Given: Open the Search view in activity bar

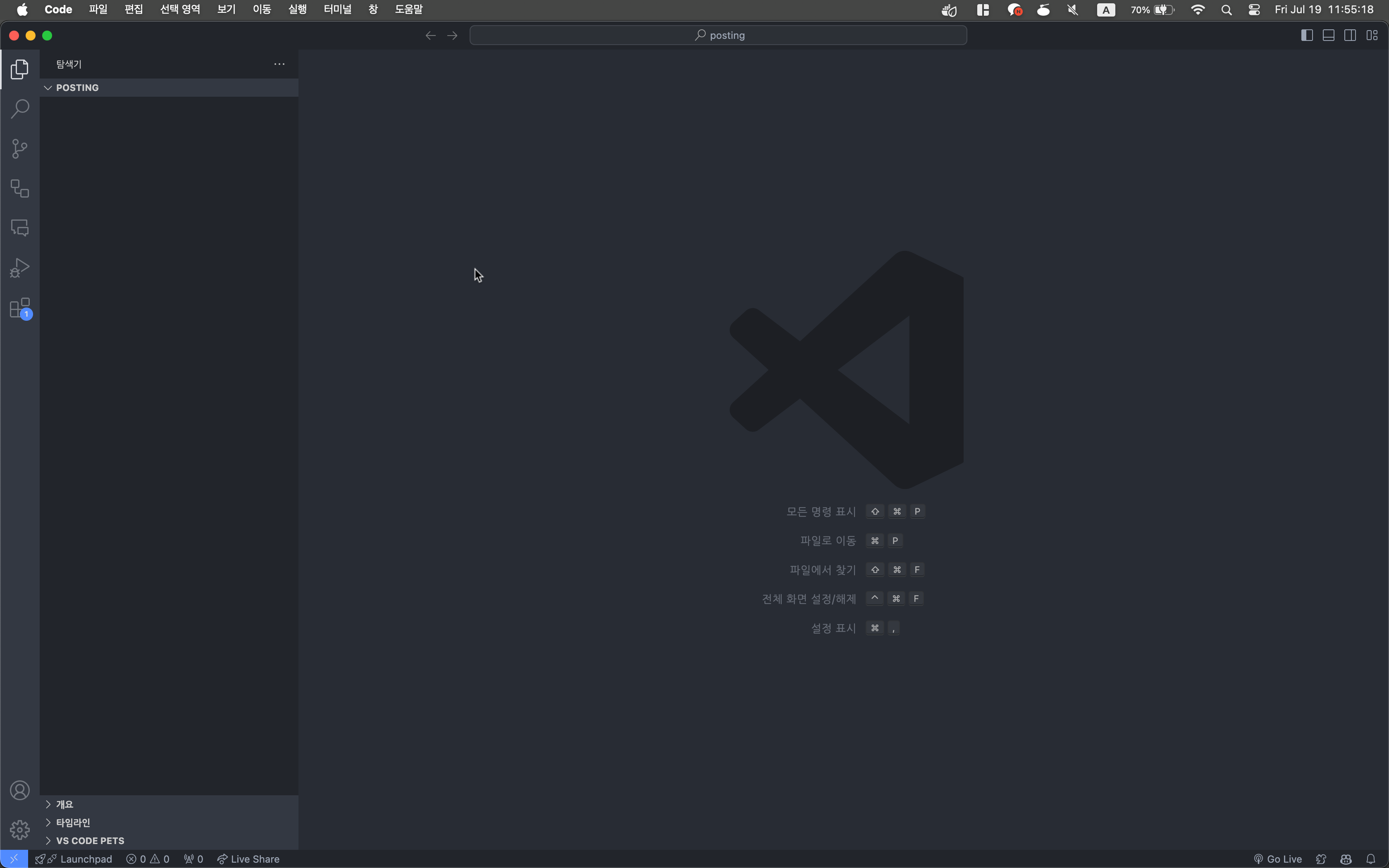Looking at the screenshot, I should [19, 108].
